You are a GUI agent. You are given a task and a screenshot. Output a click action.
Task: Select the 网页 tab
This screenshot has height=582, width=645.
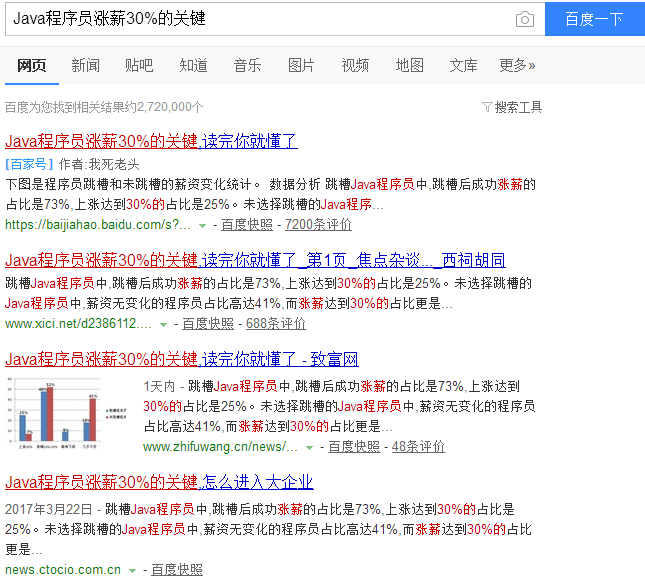pos(32,65)
